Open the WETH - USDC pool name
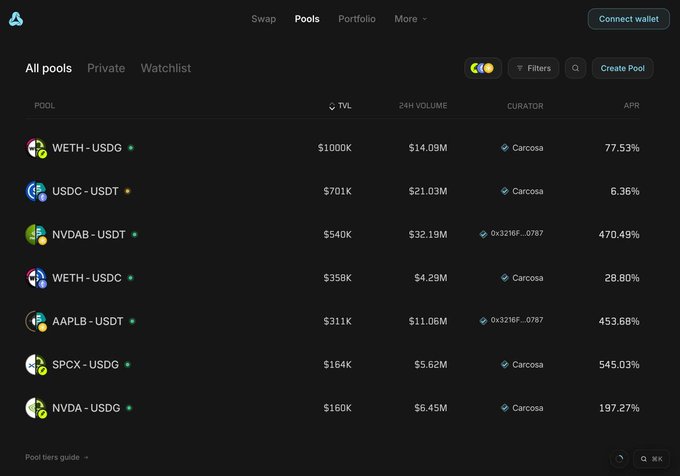The width and height of the screenshot is (680, 476). point(87,278)
